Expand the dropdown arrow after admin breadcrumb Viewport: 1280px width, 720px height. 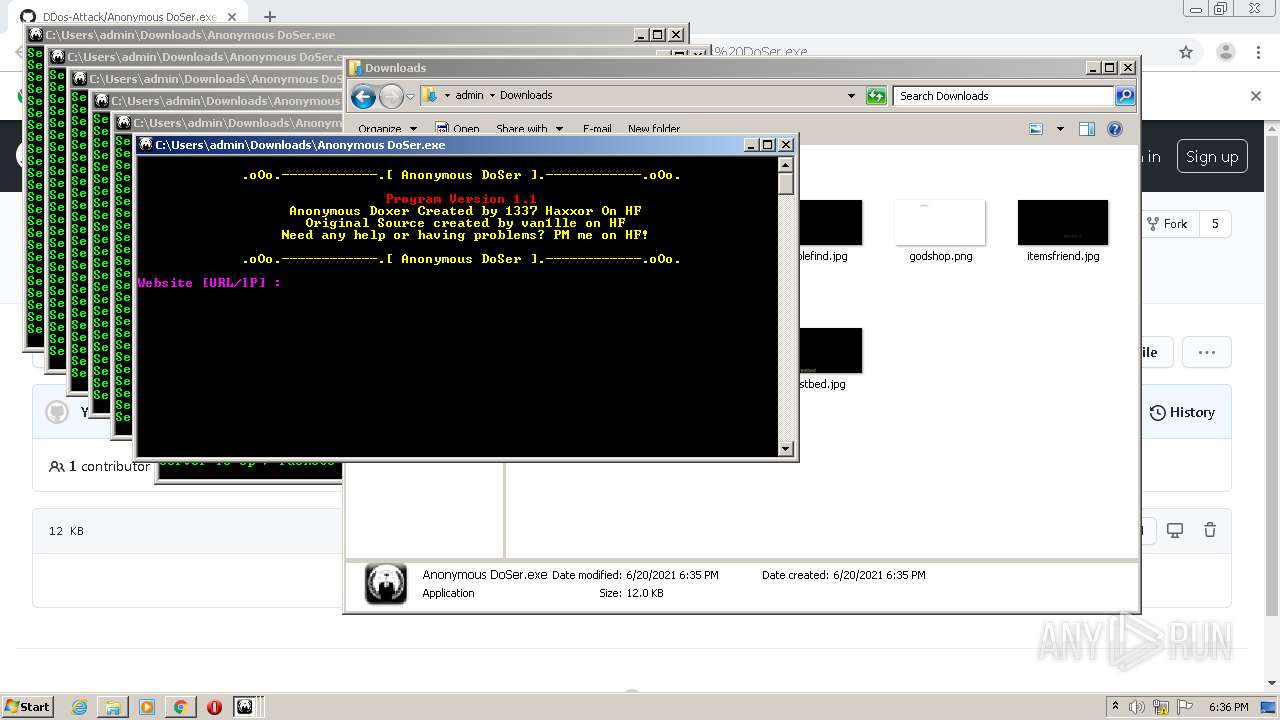(x=492, y=96)
